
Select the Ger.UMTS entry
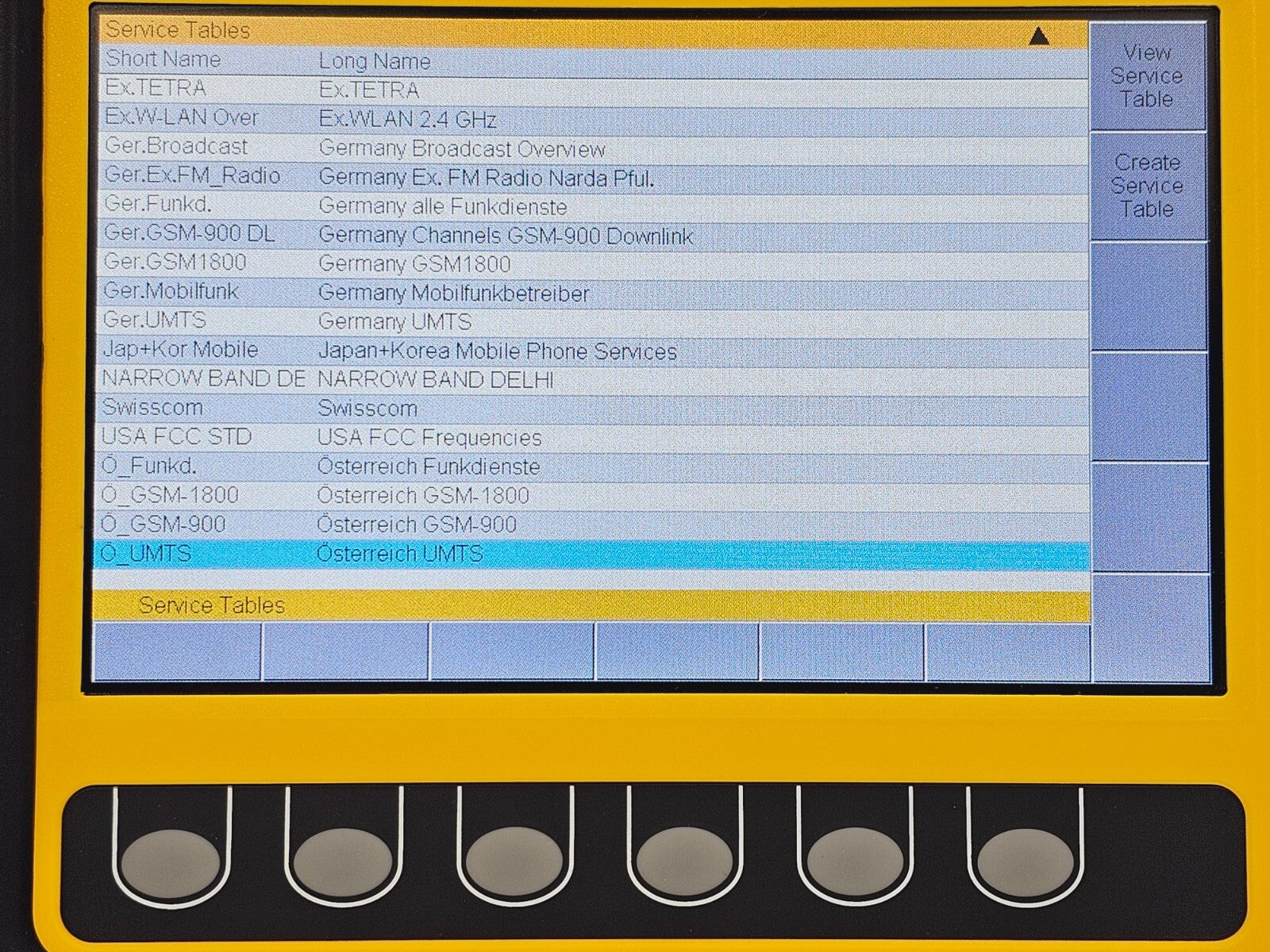coord(155,321)
